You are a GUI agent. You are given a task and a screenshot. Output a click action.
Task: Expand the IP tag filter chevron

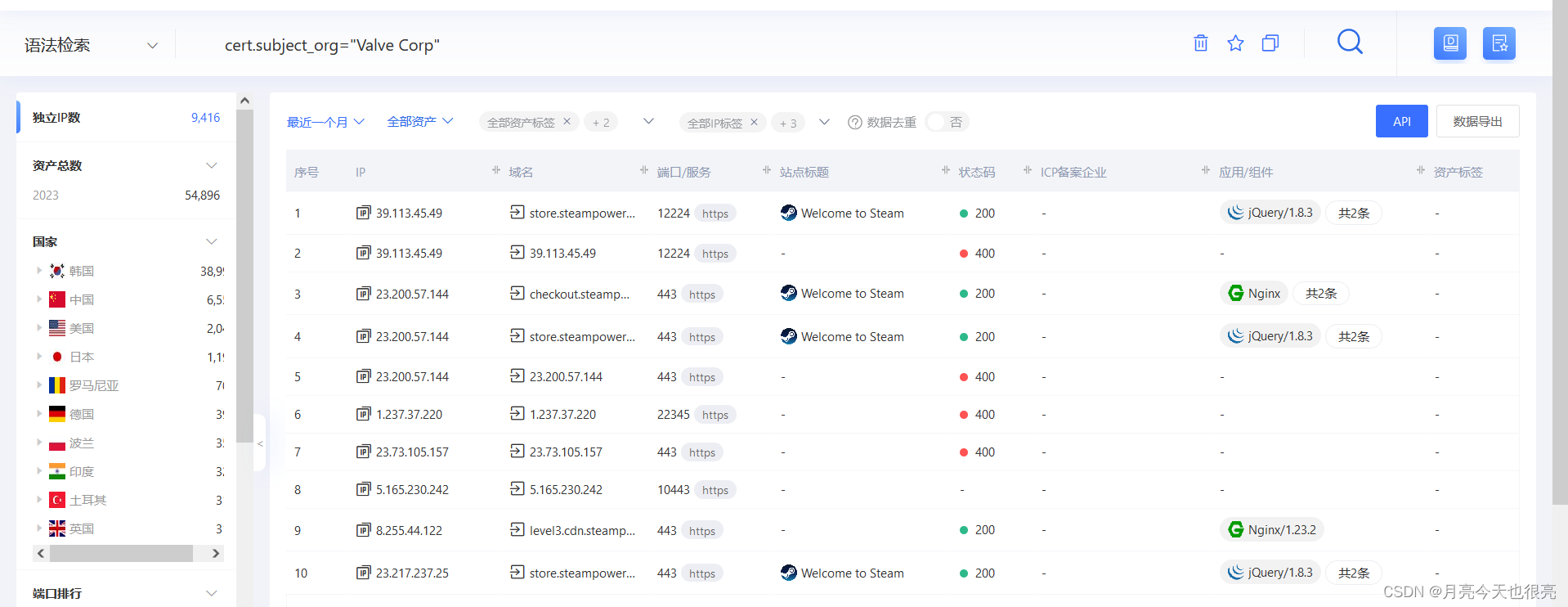[824, 122]
